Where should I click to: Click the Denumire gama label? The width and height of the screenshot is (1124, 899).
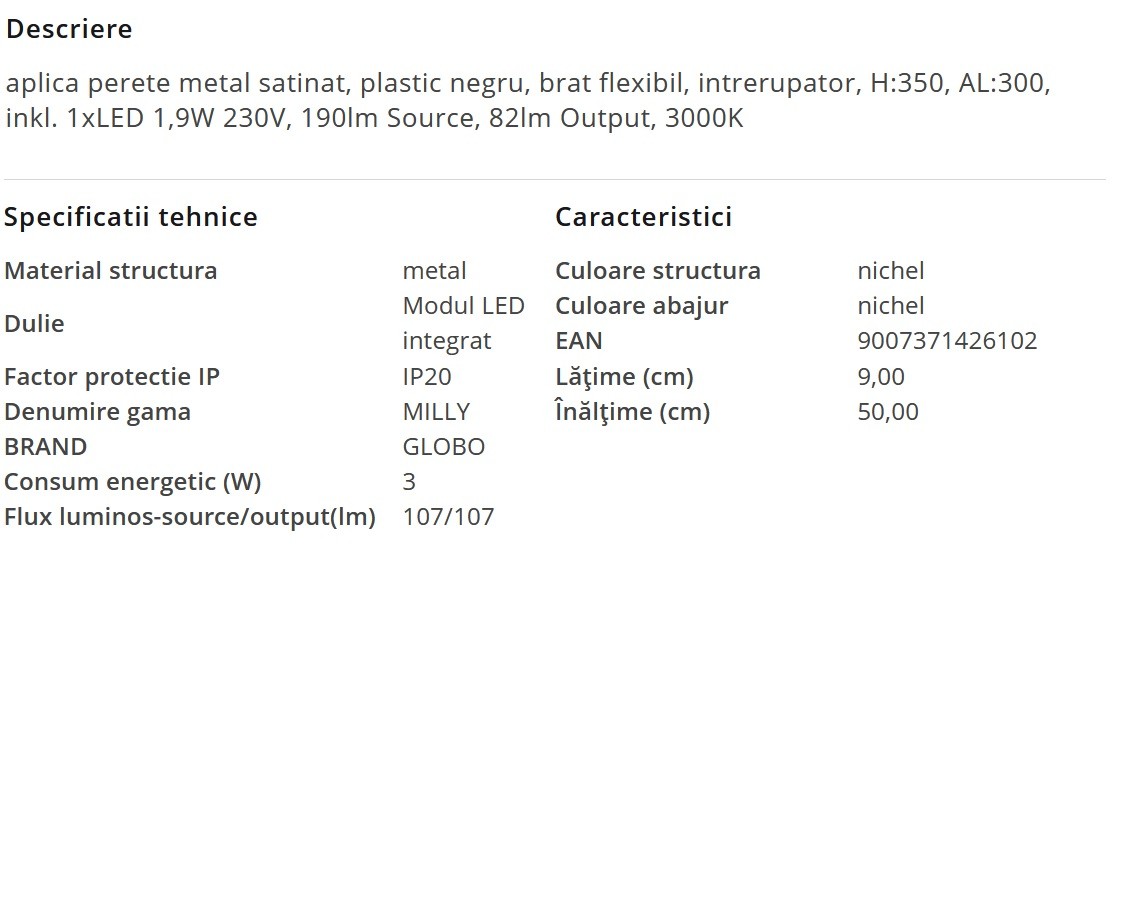coord(97,412)
